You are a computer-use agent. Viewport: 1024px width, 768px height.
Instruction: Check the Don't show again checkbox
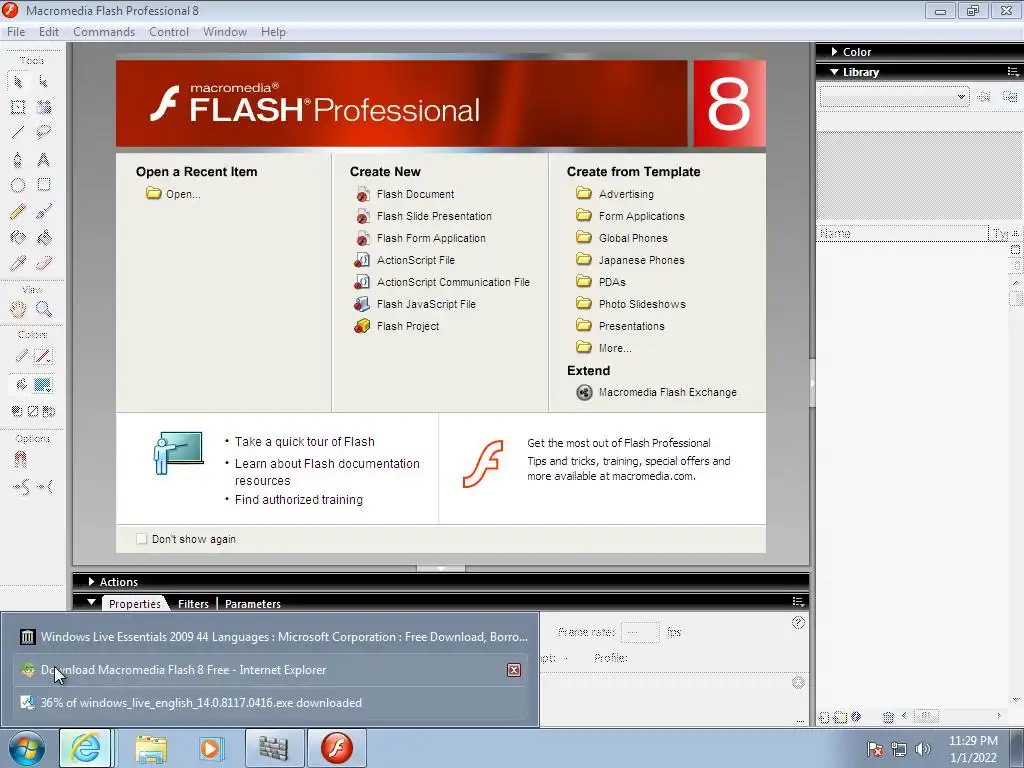(x=141, y=539)
